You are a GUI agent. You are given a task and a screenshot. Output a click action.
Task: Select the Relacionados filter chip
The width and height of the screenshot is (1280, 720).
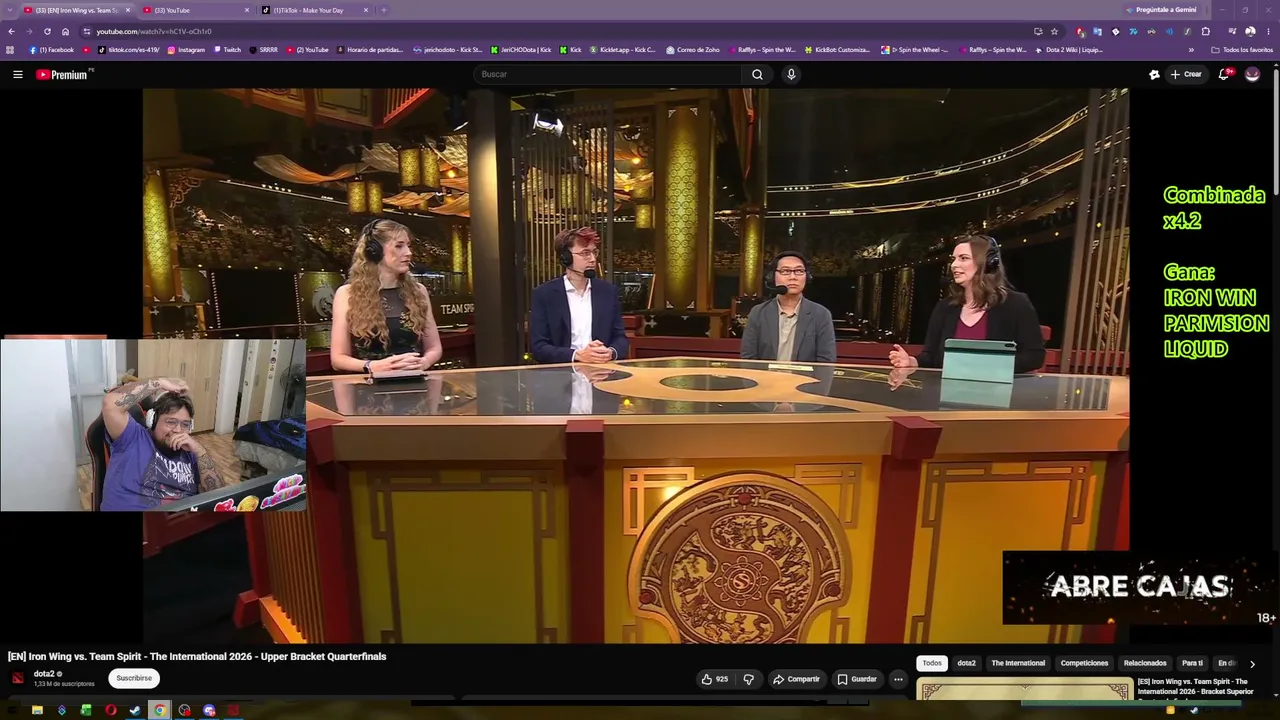(x=1145, y=663)
